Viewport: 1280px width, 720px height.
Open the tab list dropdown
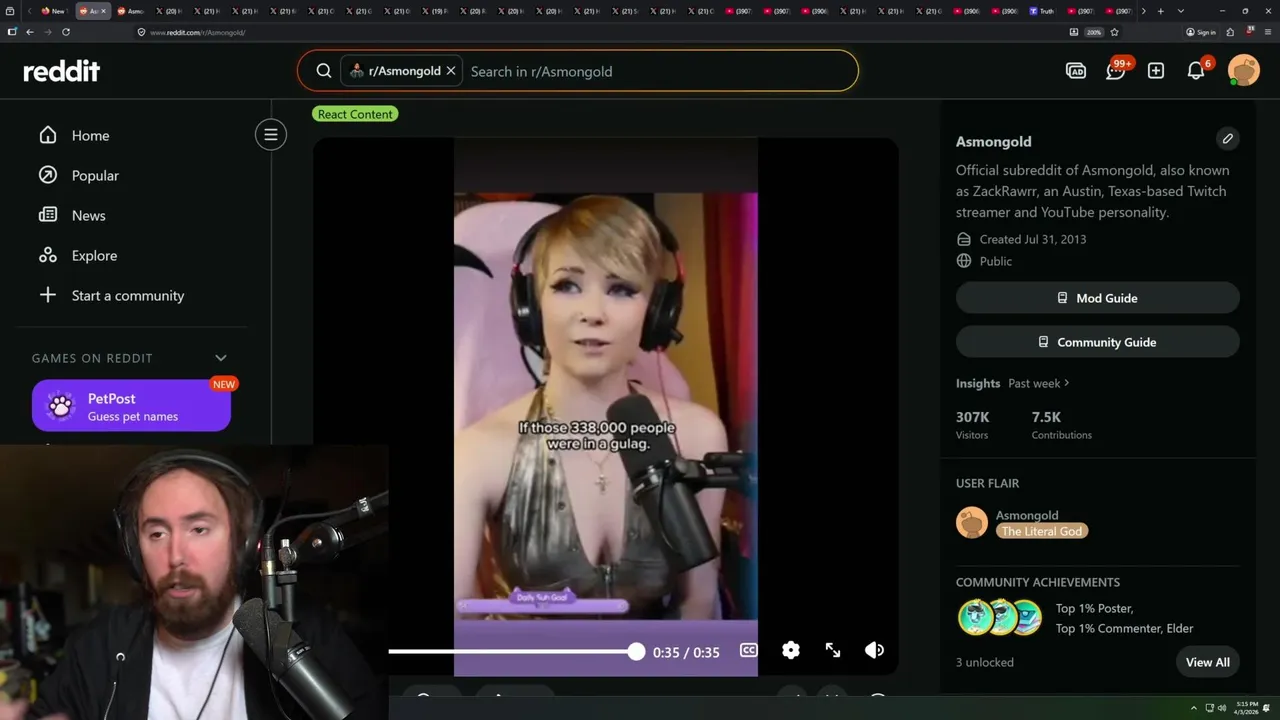[1181, 11]
